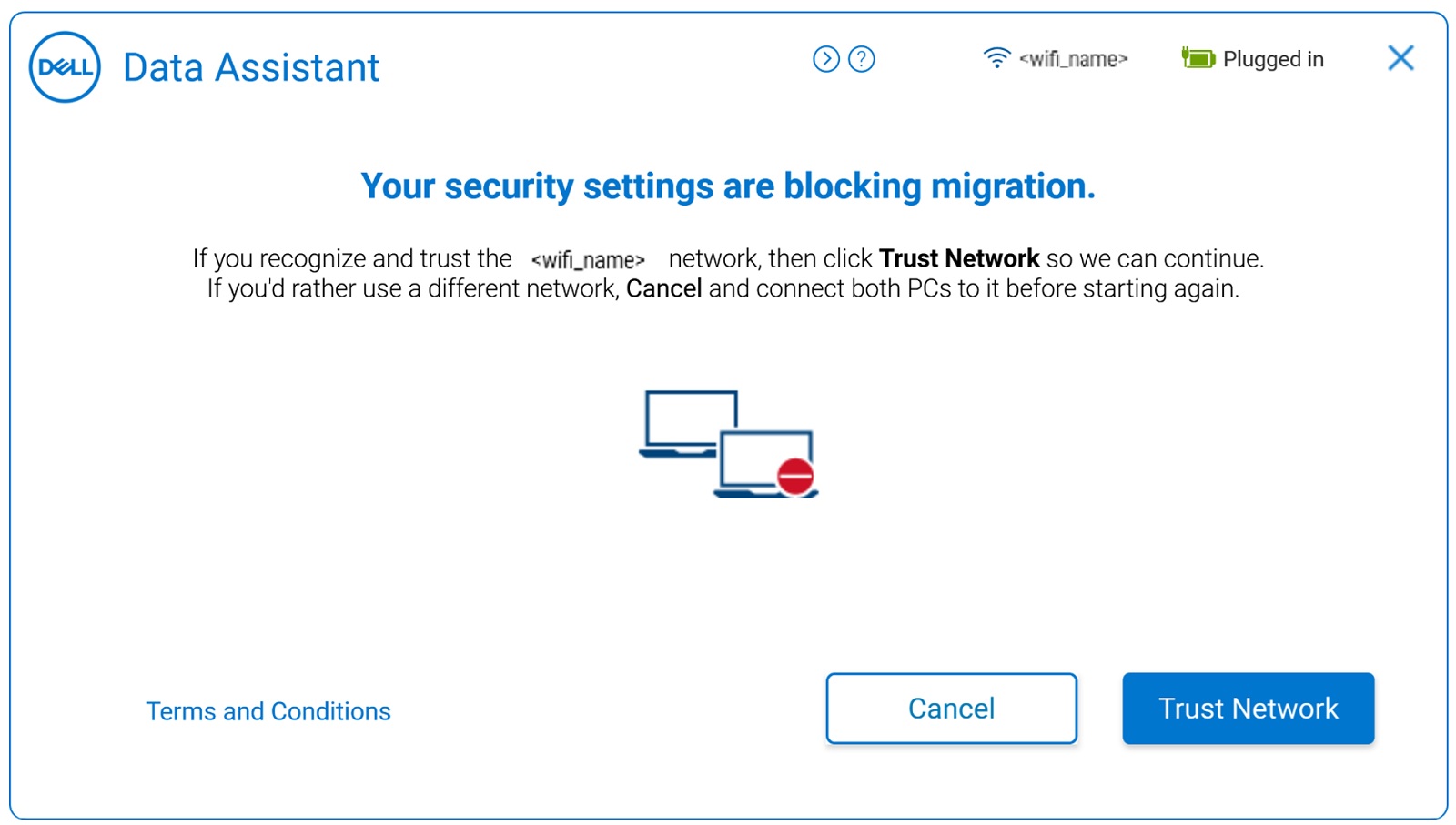Click the "Plugged in" status text
The height and width of the screenshot is (825, 1456).
(x=1274, y=59)
